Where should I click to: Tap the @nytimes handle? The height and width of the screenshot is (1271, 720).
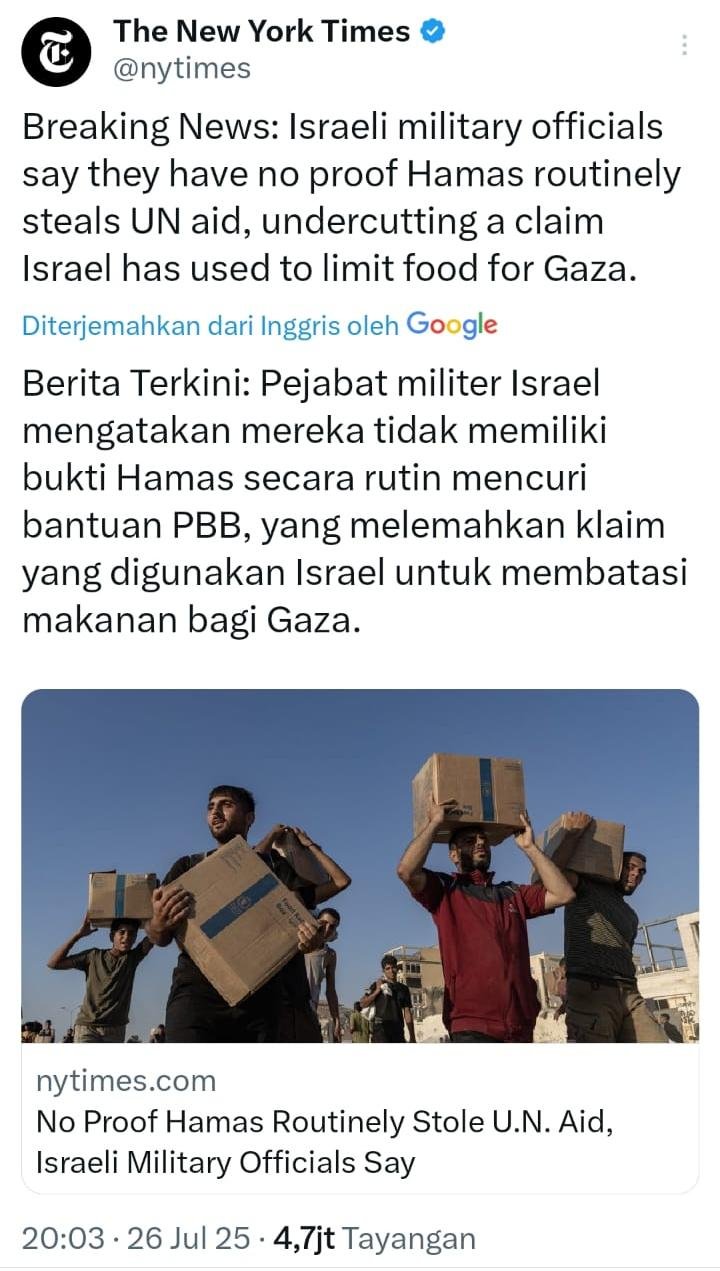coord(182,69)
